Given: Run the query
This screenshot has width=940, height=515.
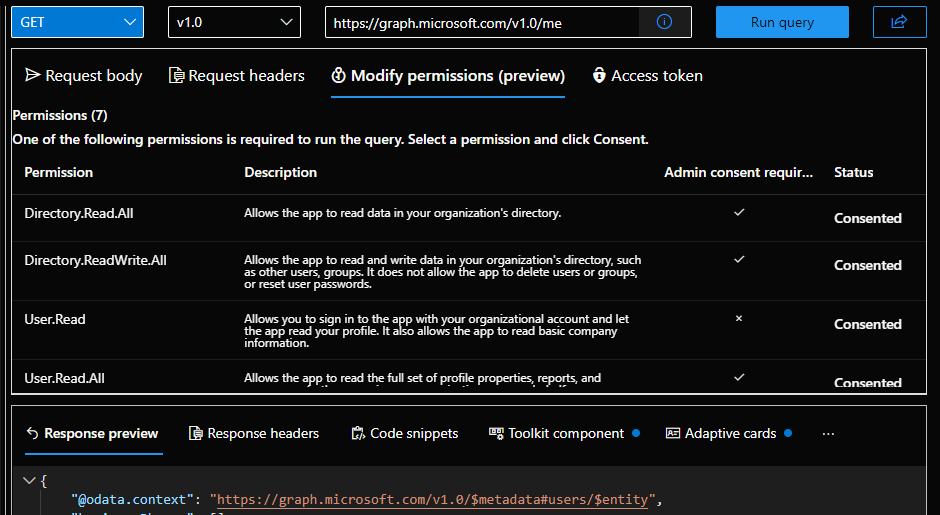Looking at the screenshot, I should point(782,22).
